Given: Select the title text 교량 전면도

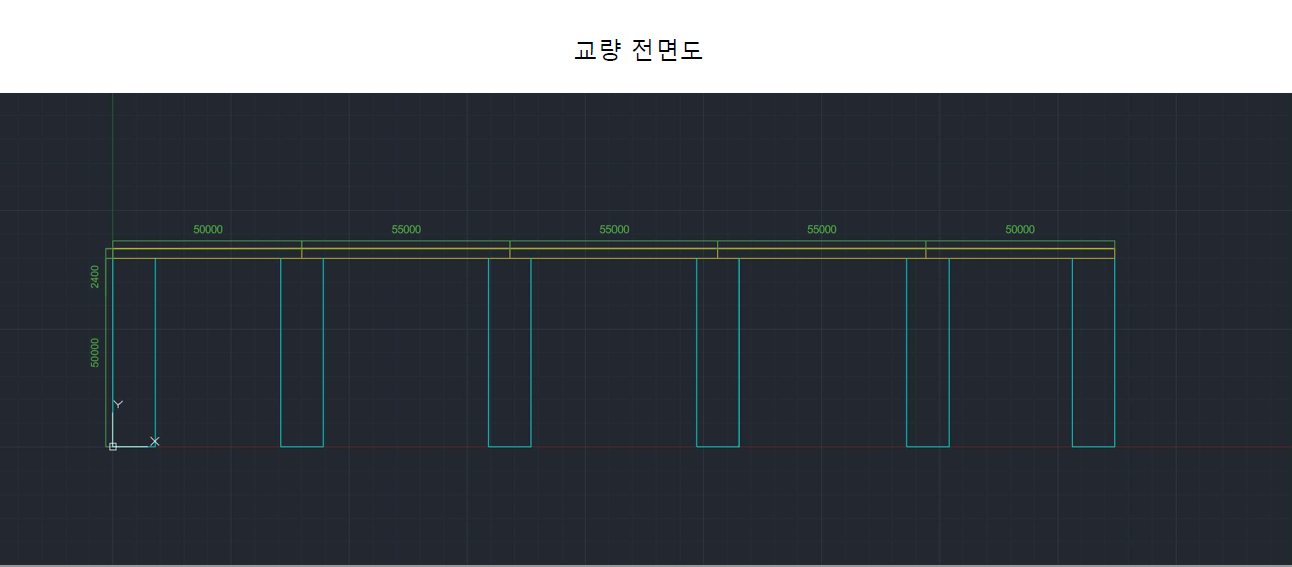Looking at the screenshot, I should point(638,50).
